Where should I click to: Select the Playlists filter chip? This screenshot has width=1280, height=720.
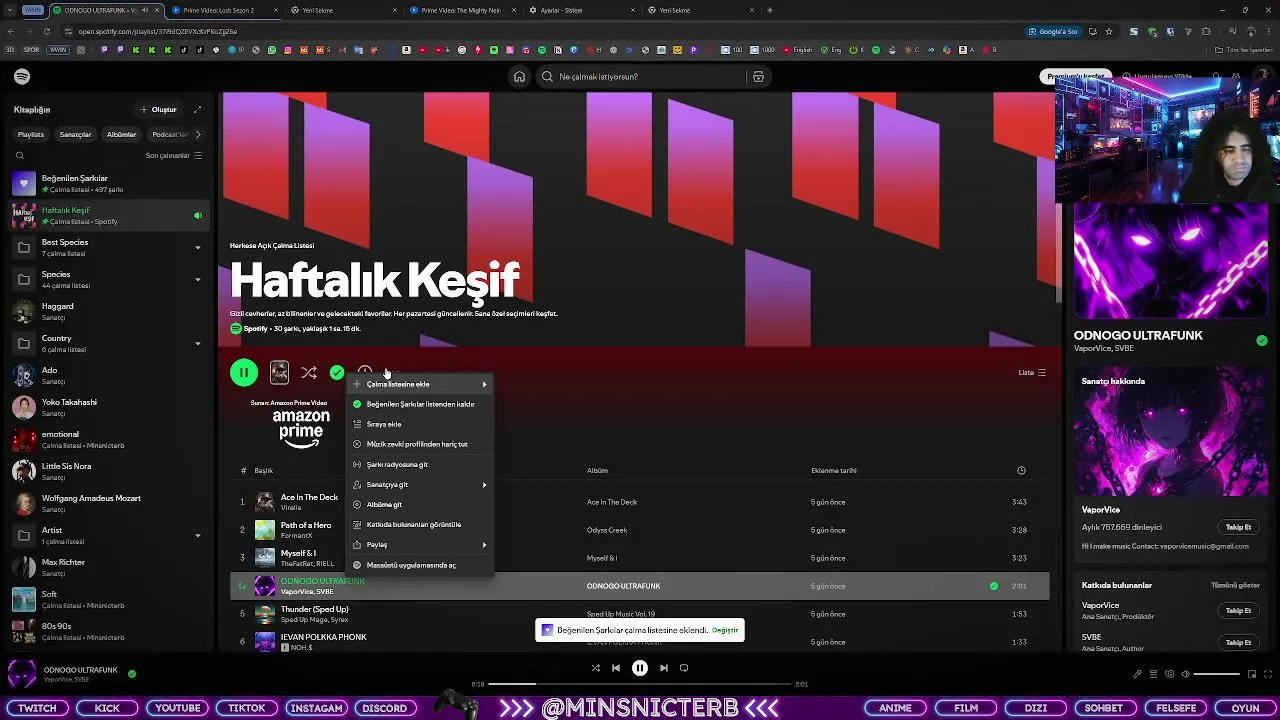click(31, 134)
